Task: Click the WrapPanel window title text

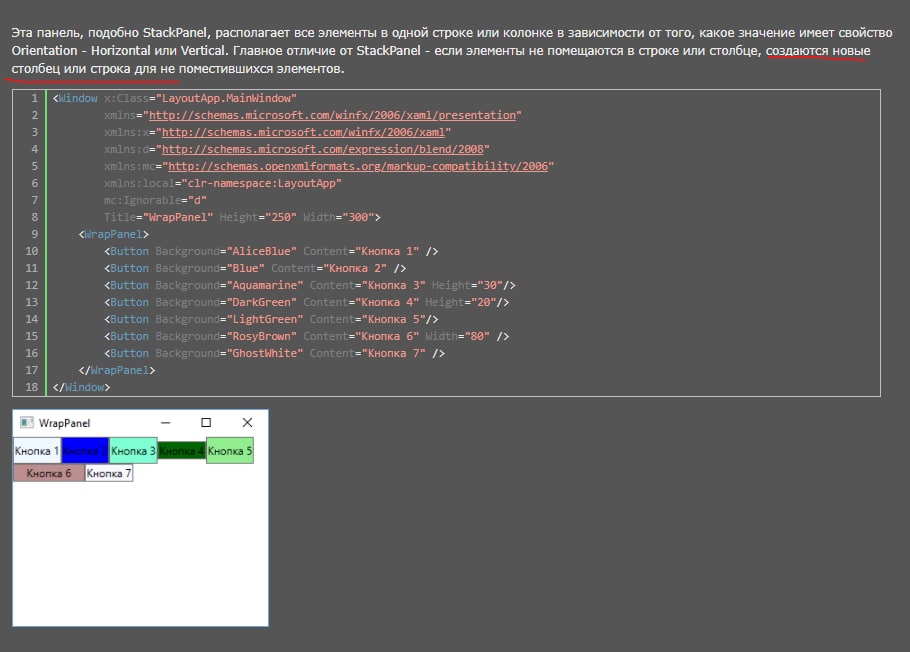Action: pos(64,423)
